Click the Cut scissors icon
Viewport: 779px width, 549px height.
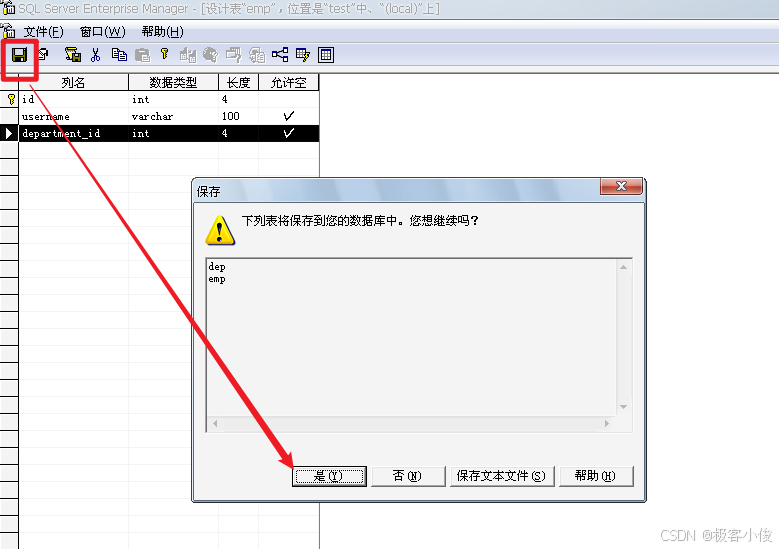(95, 55)
